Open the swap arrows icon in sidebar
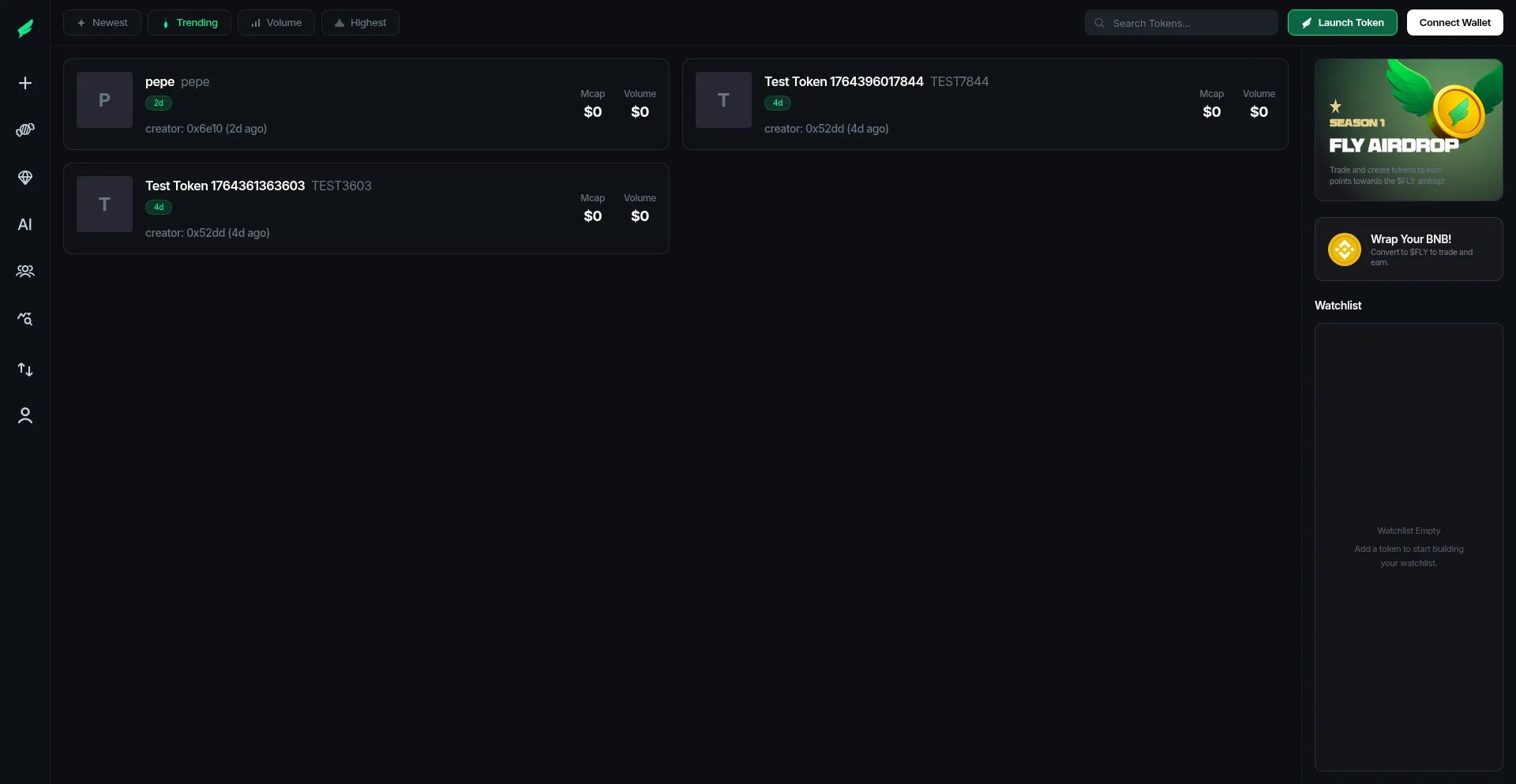1516x784 pixels. click(x=25, y=369)
